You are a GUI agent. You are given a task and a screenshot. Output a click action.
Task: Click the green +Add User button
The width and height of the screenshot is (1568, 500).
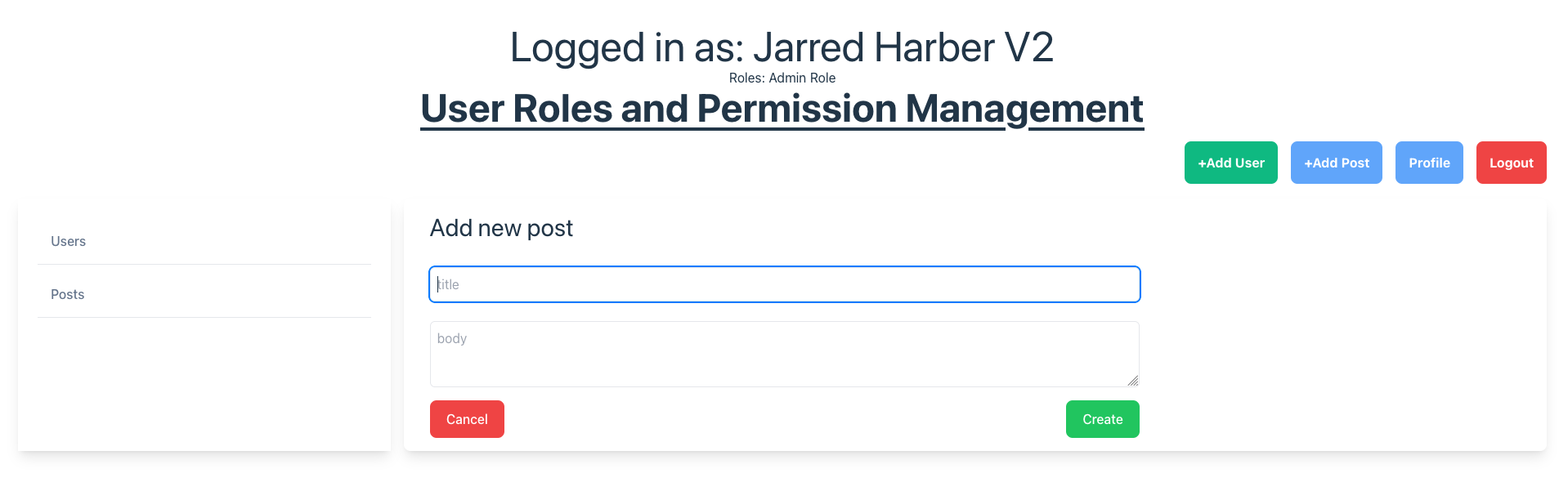tap(1230, 163)
